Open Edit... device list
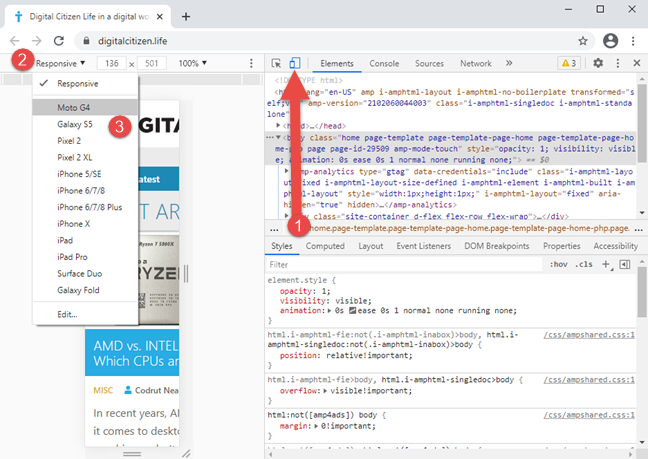 [85, 314]
